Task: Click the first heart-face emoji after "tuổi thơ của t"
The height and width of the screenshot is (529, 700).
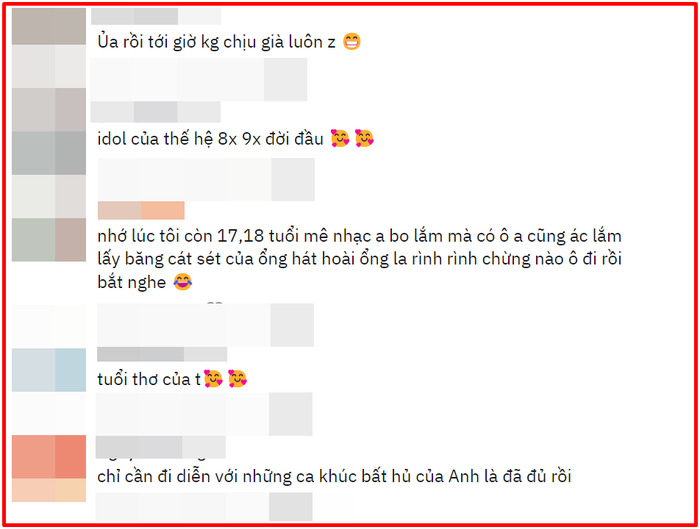Action: coord(213,379)
